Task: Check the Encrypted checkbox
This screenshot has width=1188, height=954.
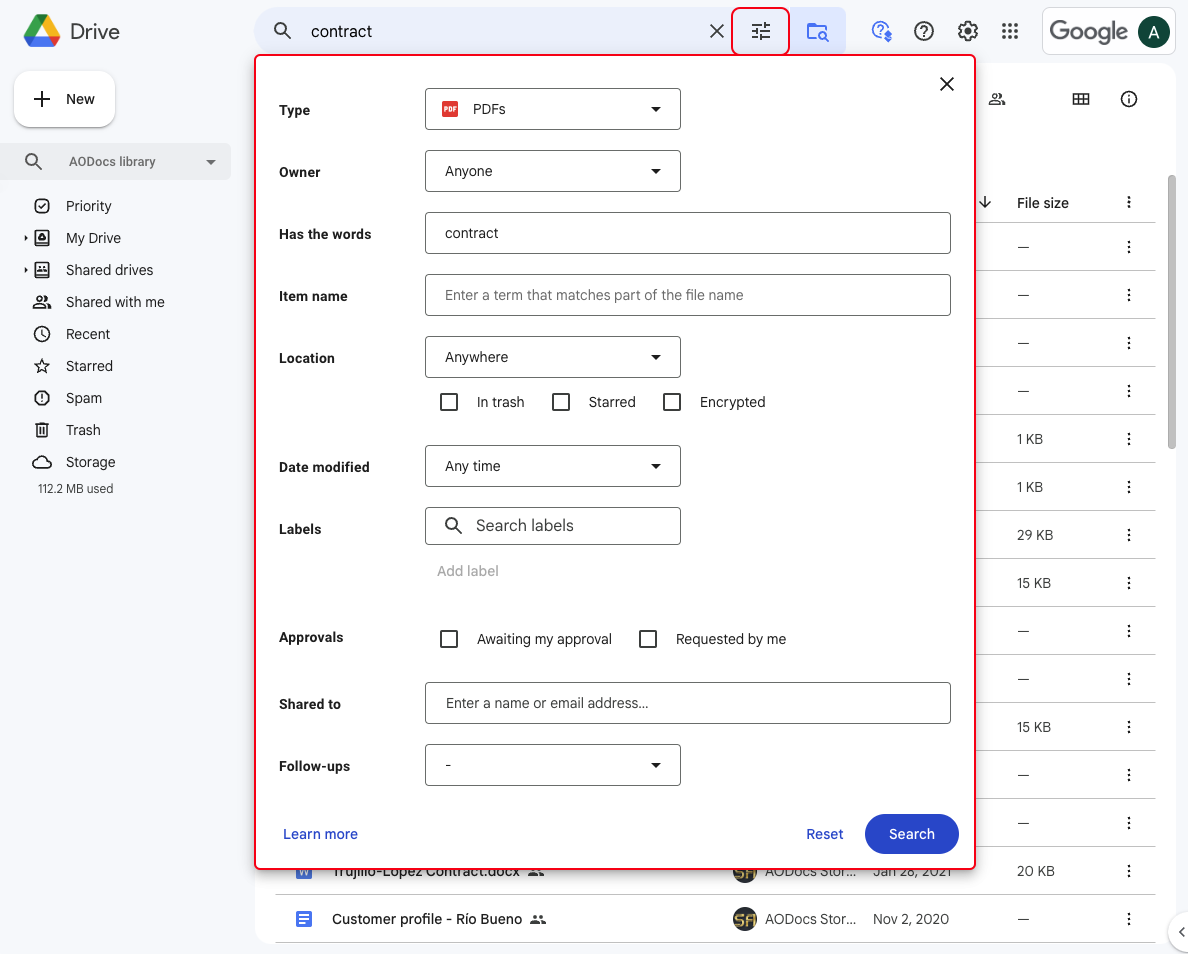Action: pyautogui.click(x=672, y=402)
